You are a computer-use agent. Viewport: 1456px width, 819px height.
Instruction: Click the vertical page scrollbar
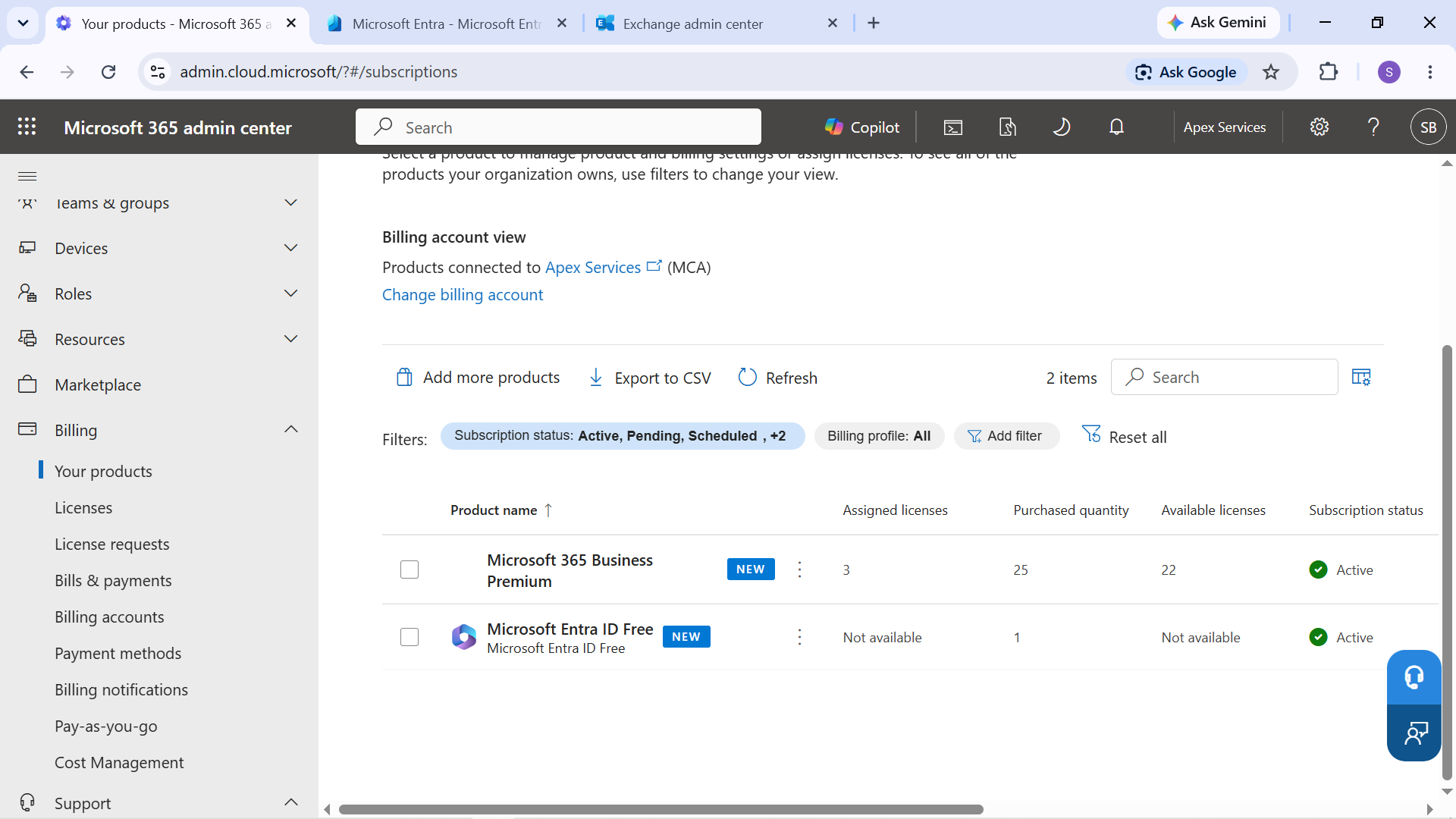[1447, 561]
